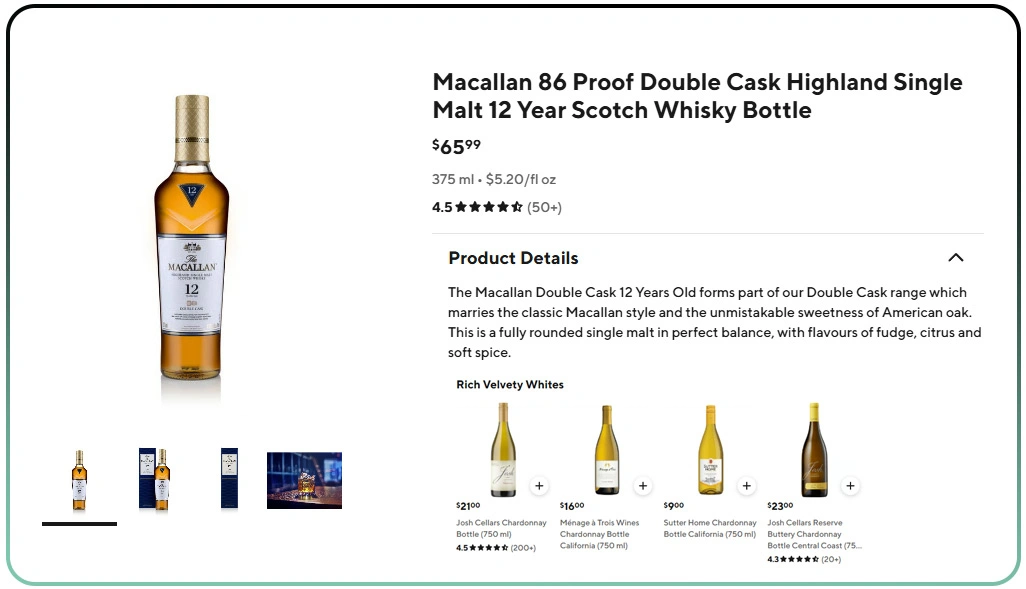
Task: Add Ménage à Trois Chardonnay with plus icon
Action: [643, 486]
